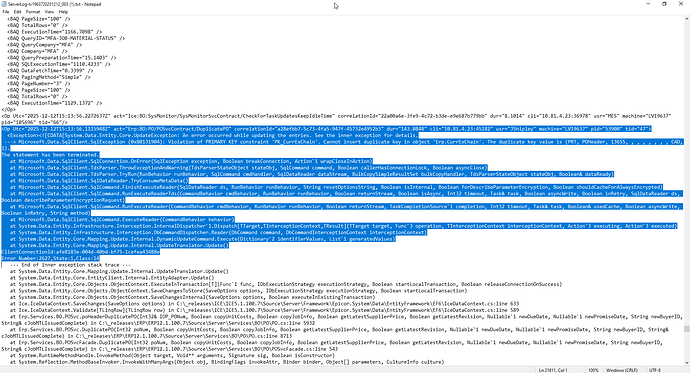Click the SqlCommand.FinishExecuteReader stack line
Screen dimensions: 690x373
click(336, 187)
